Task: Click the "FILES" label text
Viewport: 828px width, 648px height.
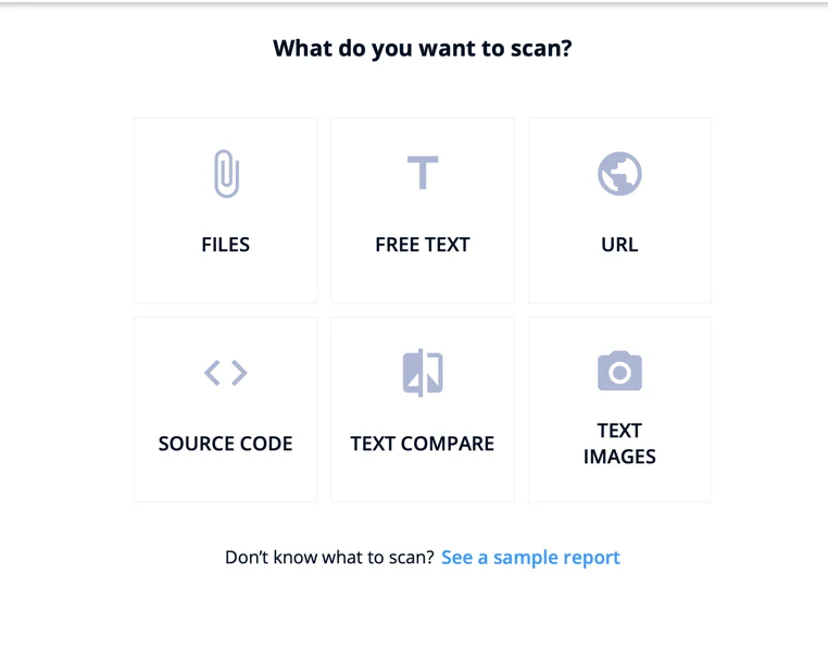Action: click(x=225, y=244)
